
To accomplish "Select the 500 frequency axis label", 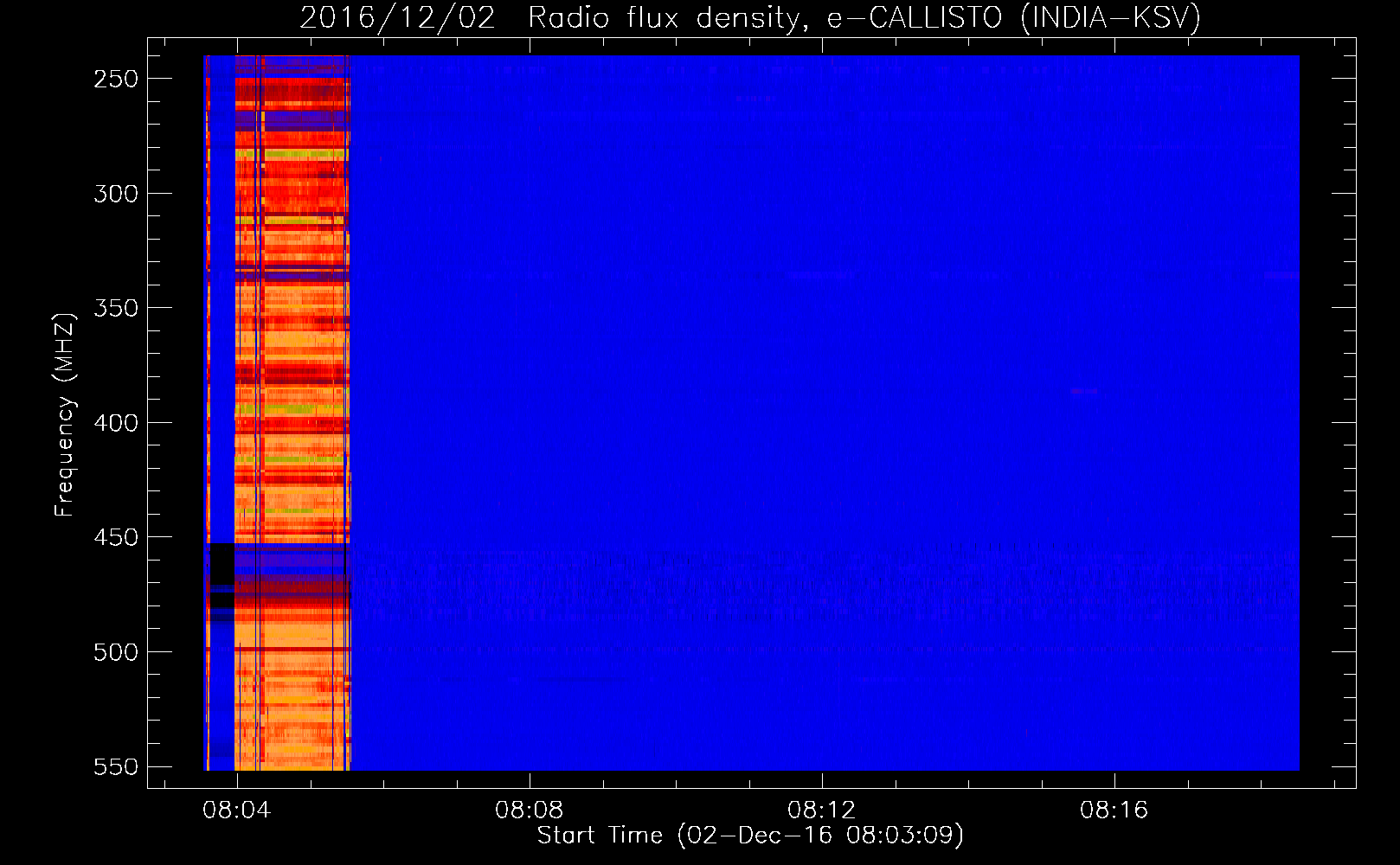I will 116,652.
